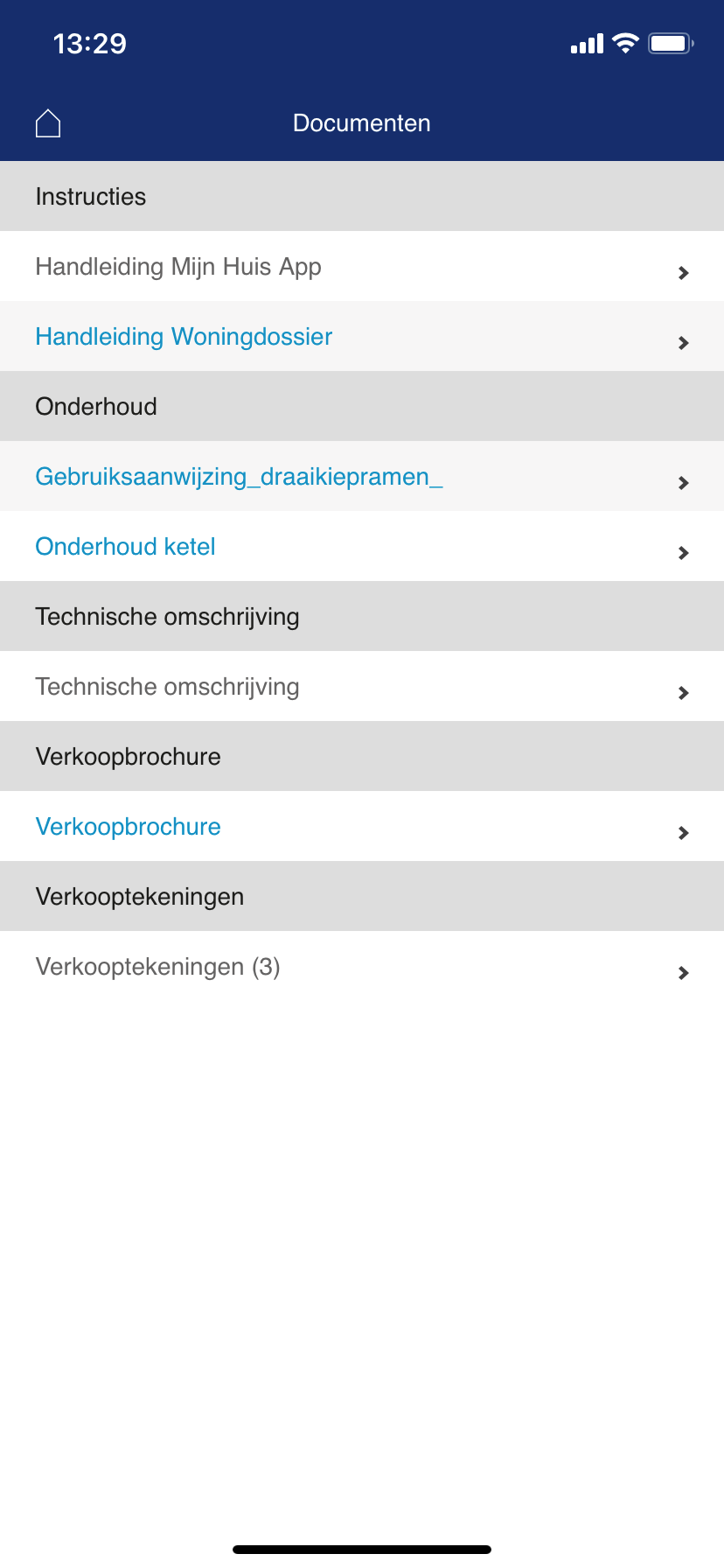The height and width of the screenshot is (1568, 724).
Task: Tap the arrow beside Verkooptekeningen (3)
Action: tap(683, 972)
